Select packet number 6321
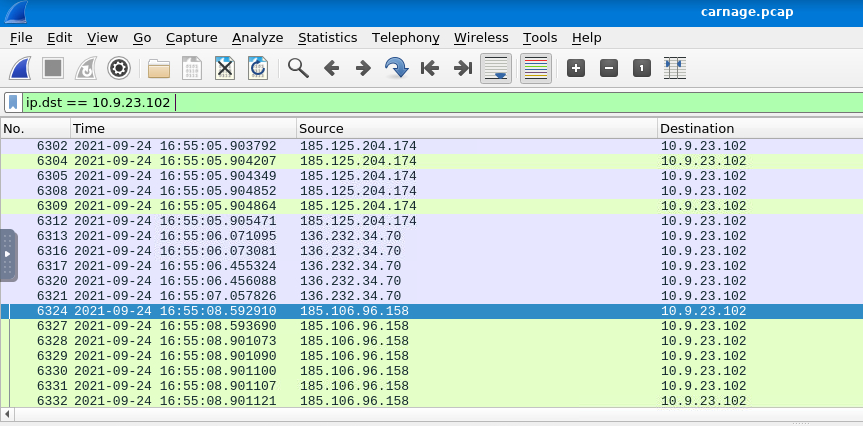 click(432, 296)
